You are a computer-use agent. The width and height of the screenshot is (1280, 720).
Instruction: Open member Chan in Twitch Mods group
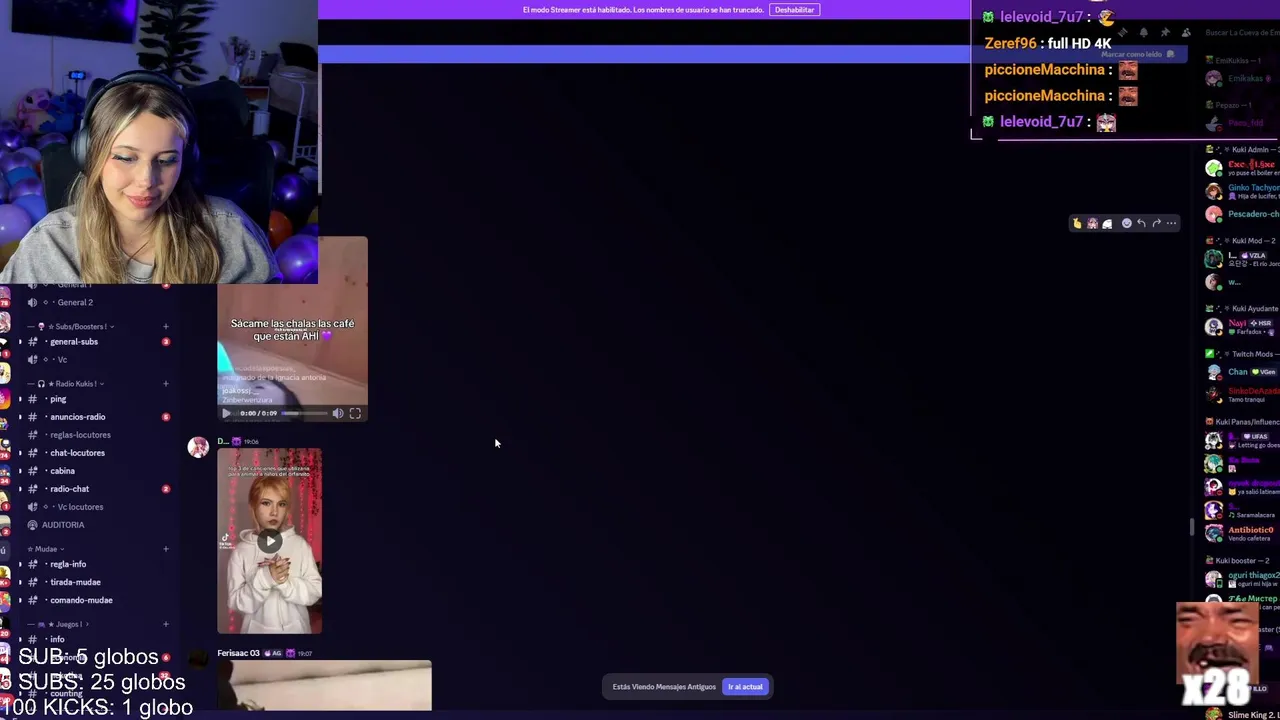[1243, 372]
